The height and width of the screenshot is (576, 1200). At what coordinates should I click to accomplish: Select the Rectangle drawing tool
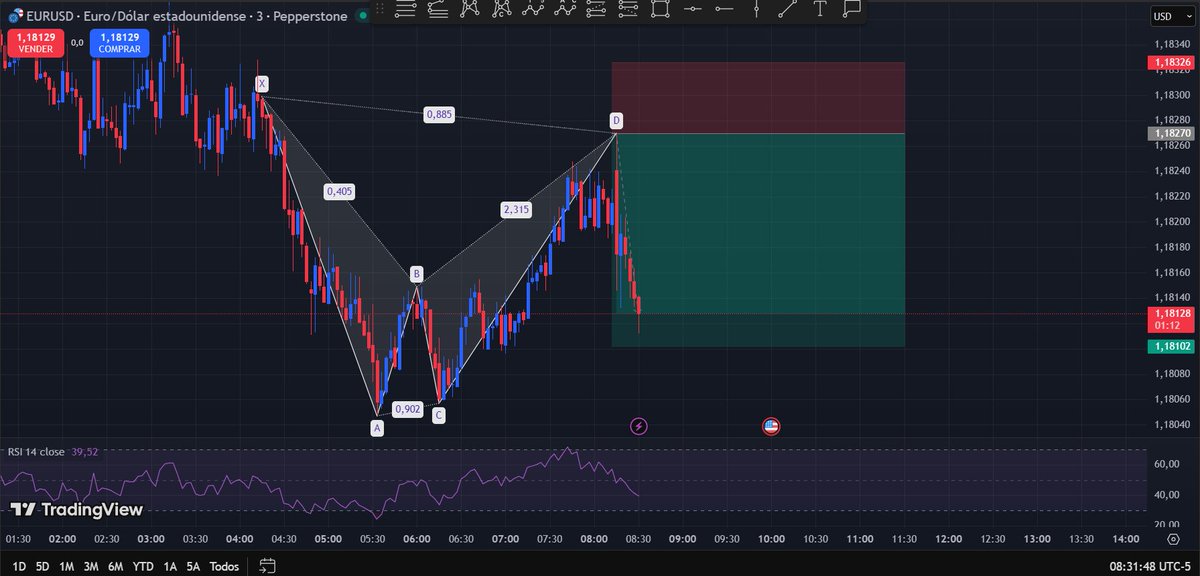660,8
